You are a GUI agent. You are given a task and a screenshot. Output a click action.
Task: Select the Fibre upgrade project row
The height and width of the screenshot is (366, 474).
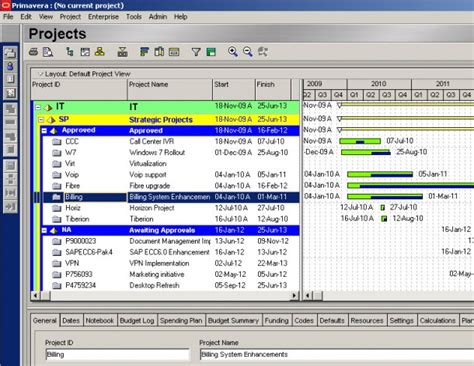click(x=170, y=186)
